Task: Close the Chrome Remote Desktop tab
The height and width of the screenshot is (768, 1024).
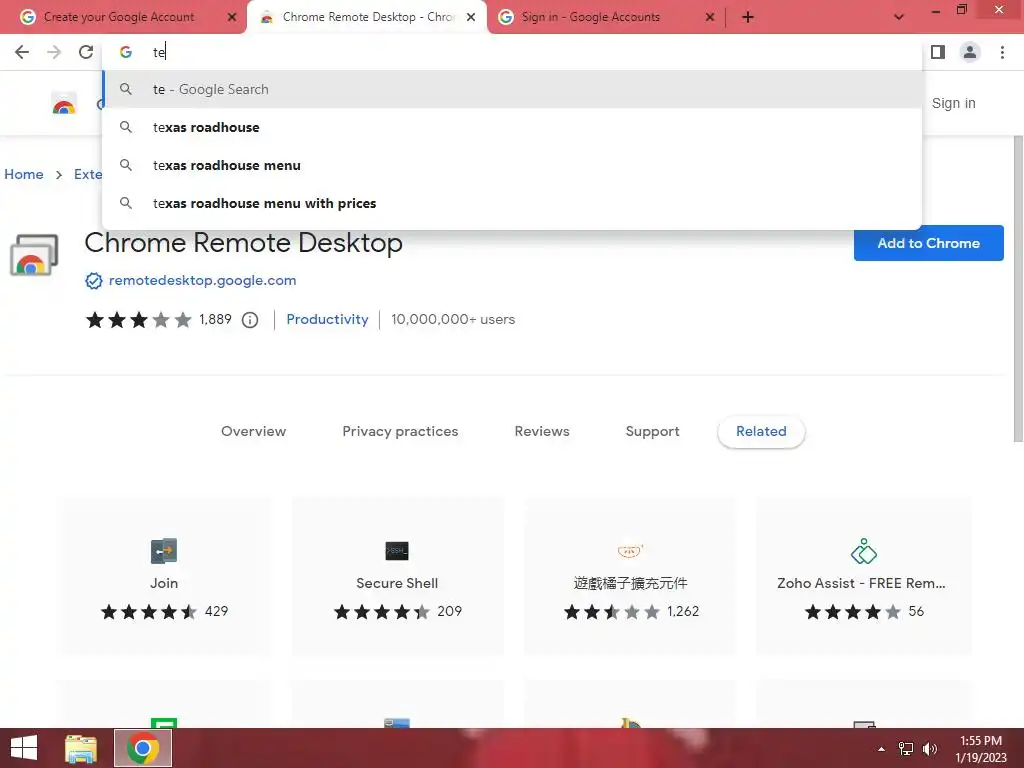Action: (x=471, y=17)
